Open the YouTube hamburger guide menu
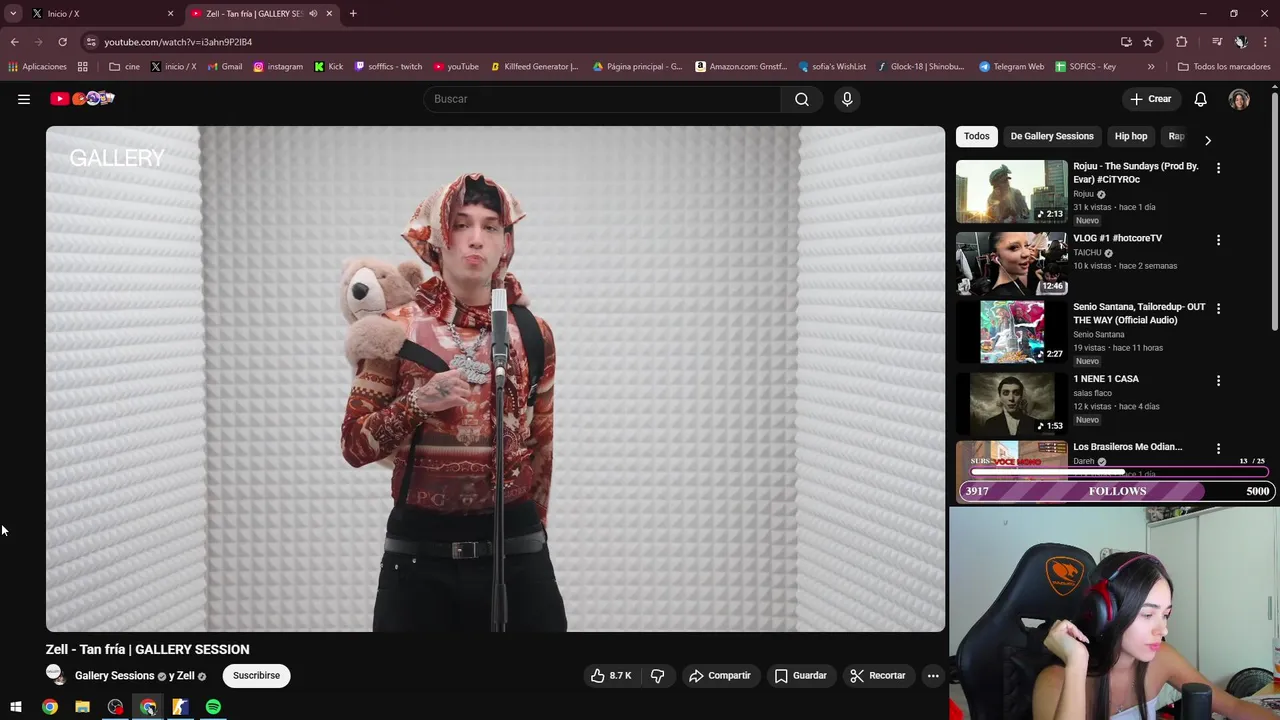The height and width of the screenshot is (720, 1280). click(x=24, y=99)
